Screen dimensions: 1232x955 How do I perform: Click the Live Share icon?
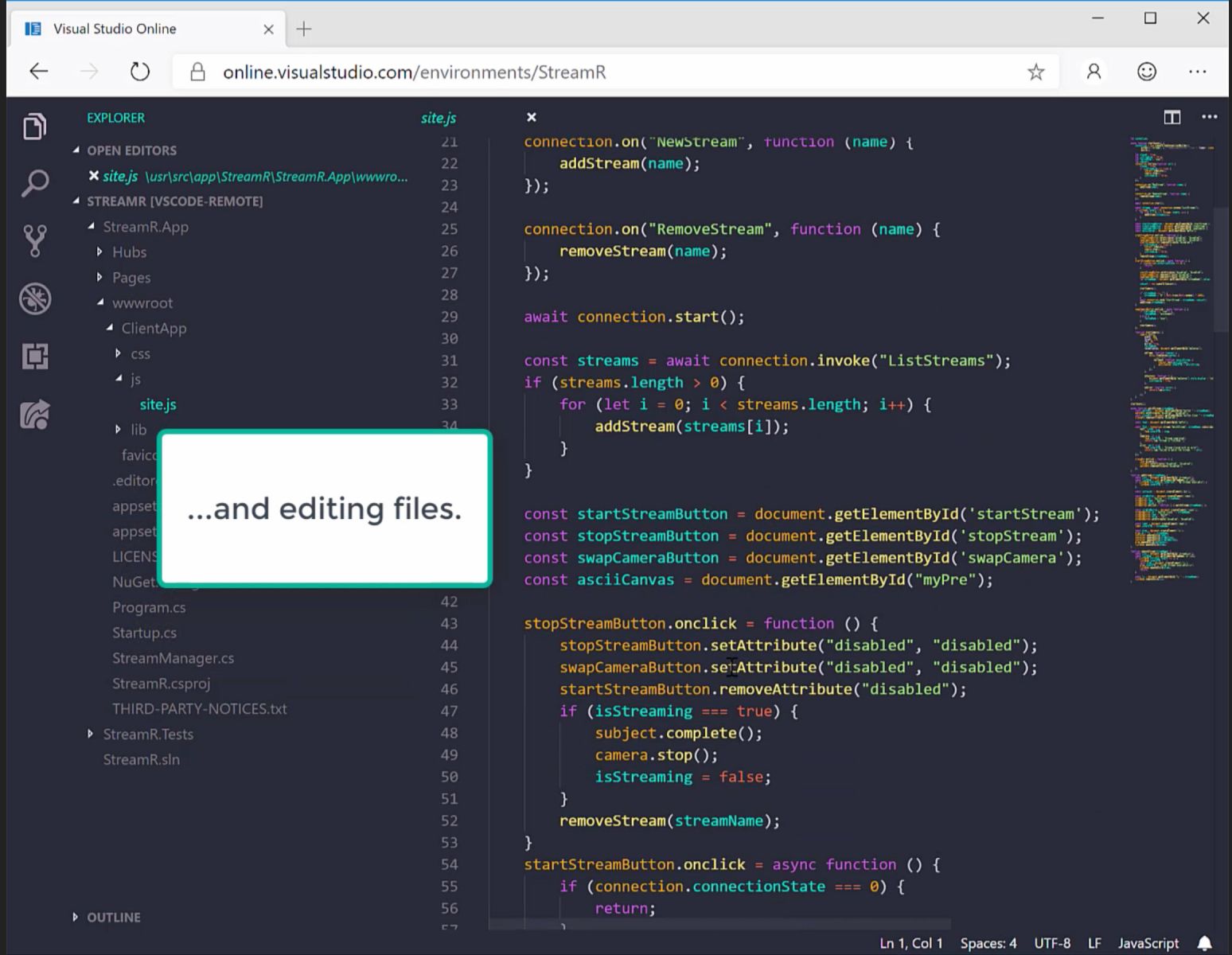click(34, 414)
